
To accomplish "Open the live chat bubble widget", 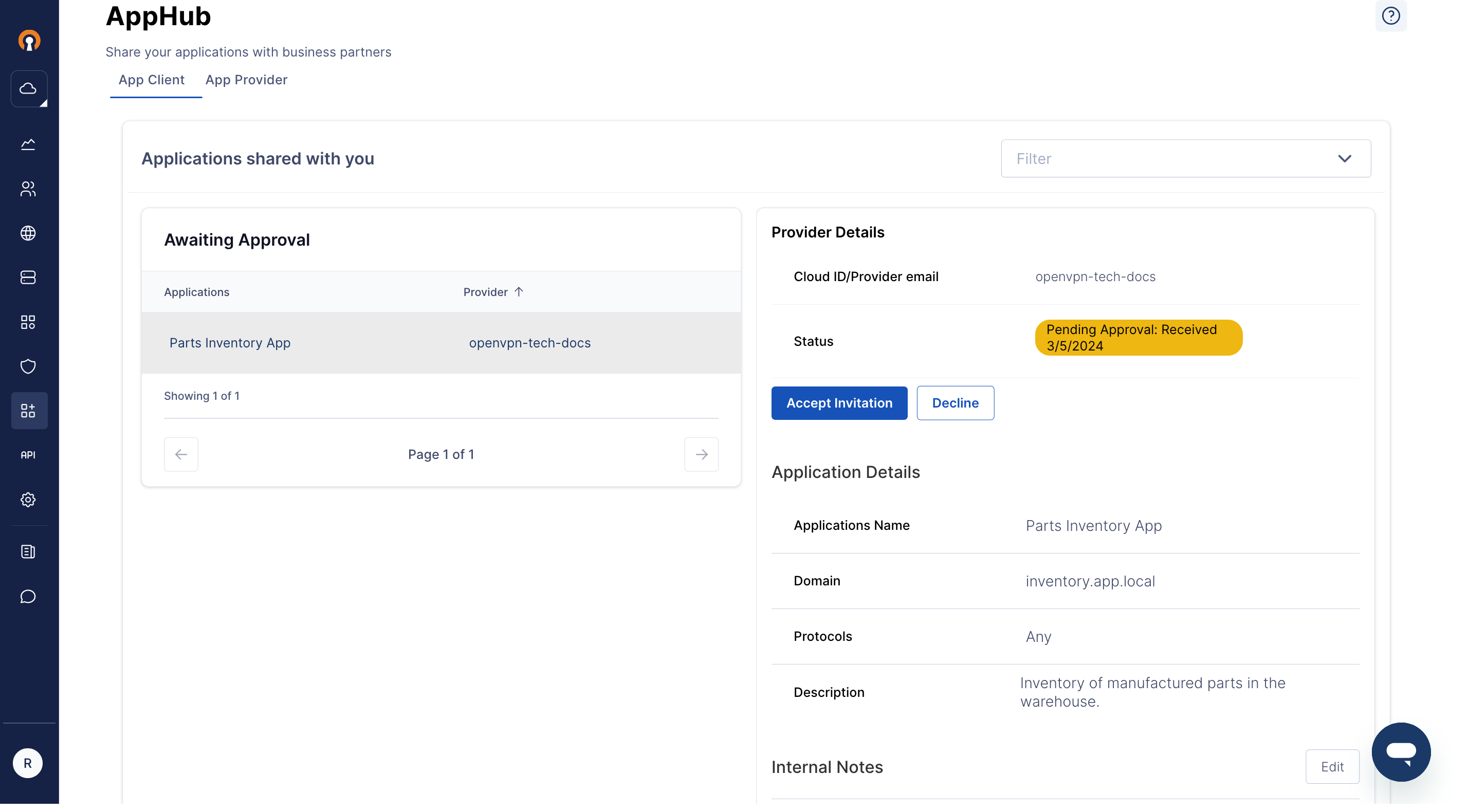I will [1401, 751].
